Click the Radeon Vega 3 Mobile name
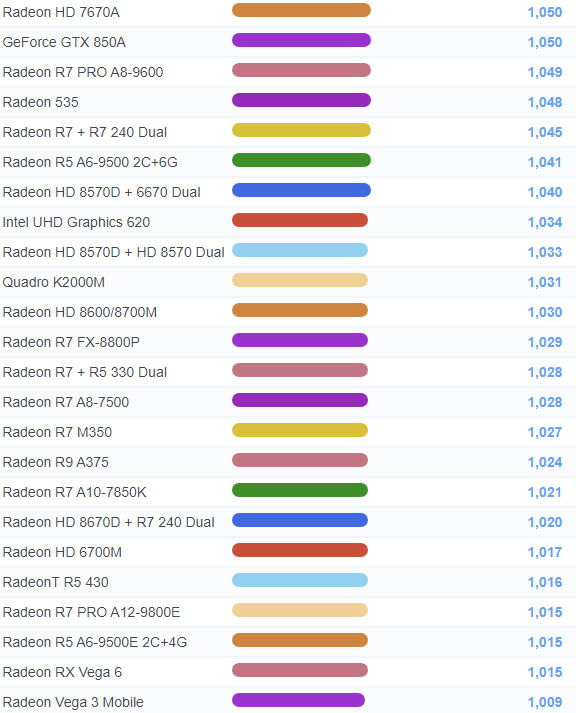The height and width of the screenshot is (713, 576). click(x=73, y=703)
